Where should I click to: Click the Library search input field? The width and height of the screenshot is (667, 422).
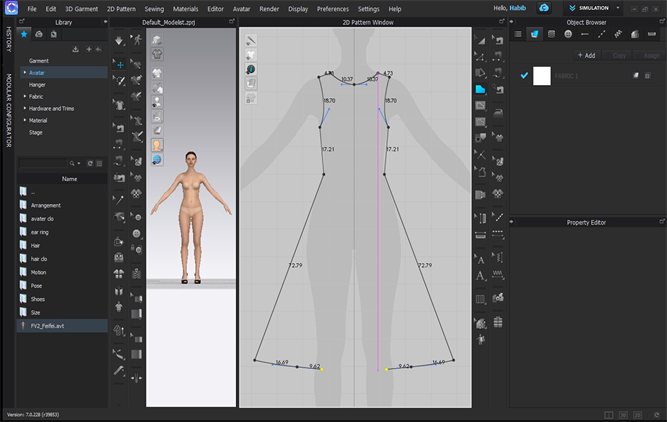click(43, 163)
